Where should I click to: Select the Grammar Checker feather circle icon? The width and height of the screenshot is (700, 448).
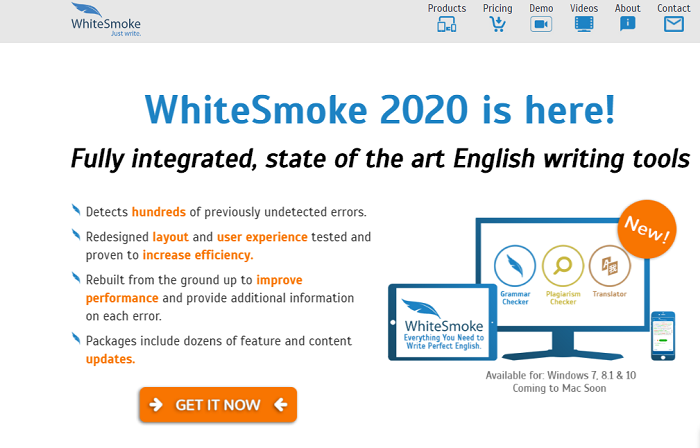(x=515, y=266)
